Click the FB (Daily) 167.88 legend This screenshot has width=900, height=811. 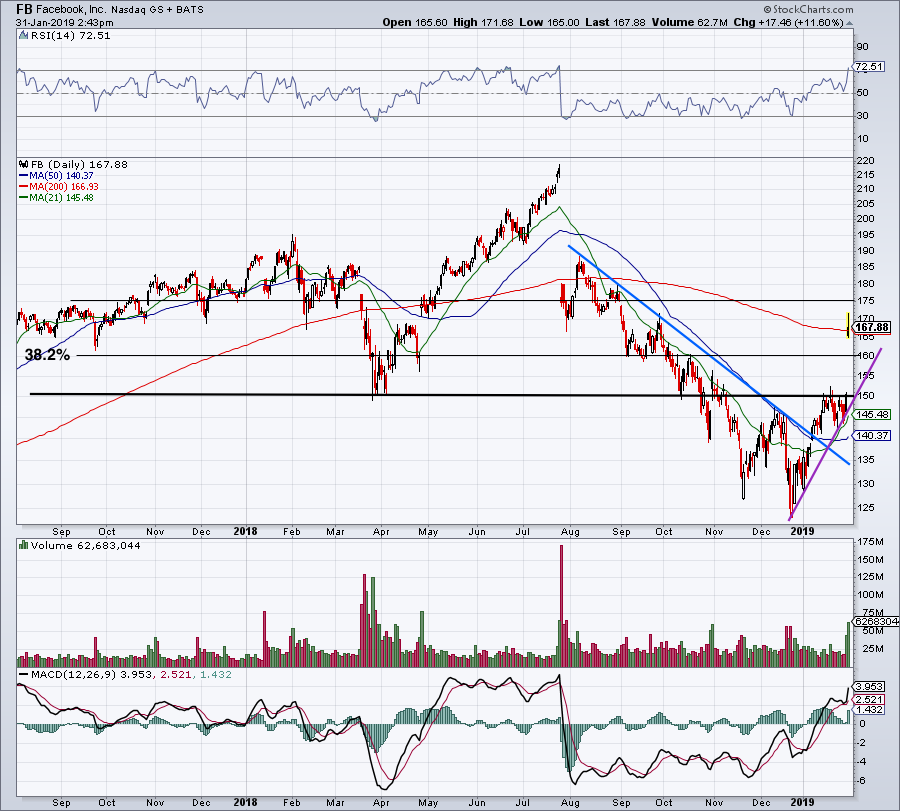click(79, 165)
